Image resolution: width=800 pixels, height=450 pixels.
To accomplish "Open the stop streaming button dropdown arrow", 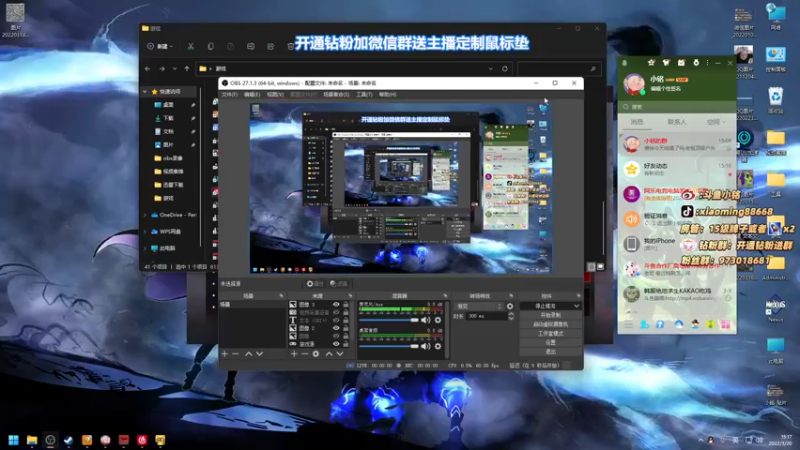I will tap(577, 306).
